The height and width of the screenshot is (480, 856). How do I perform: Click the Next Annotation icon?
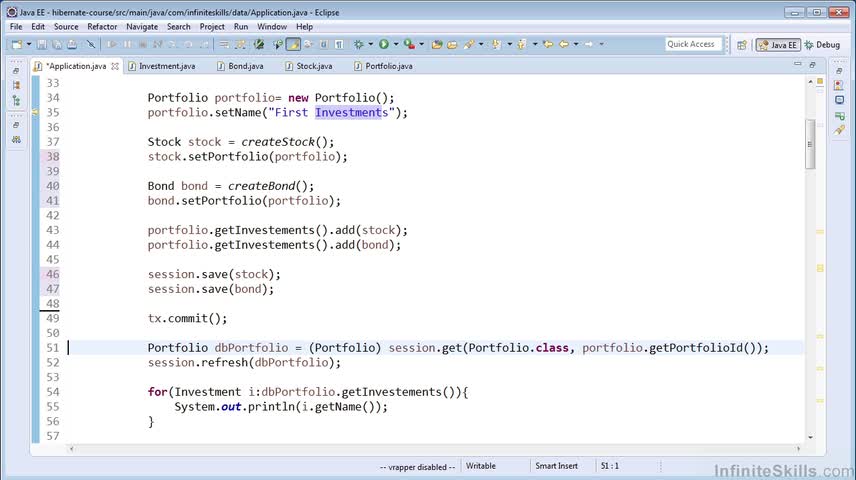[496, 44]
